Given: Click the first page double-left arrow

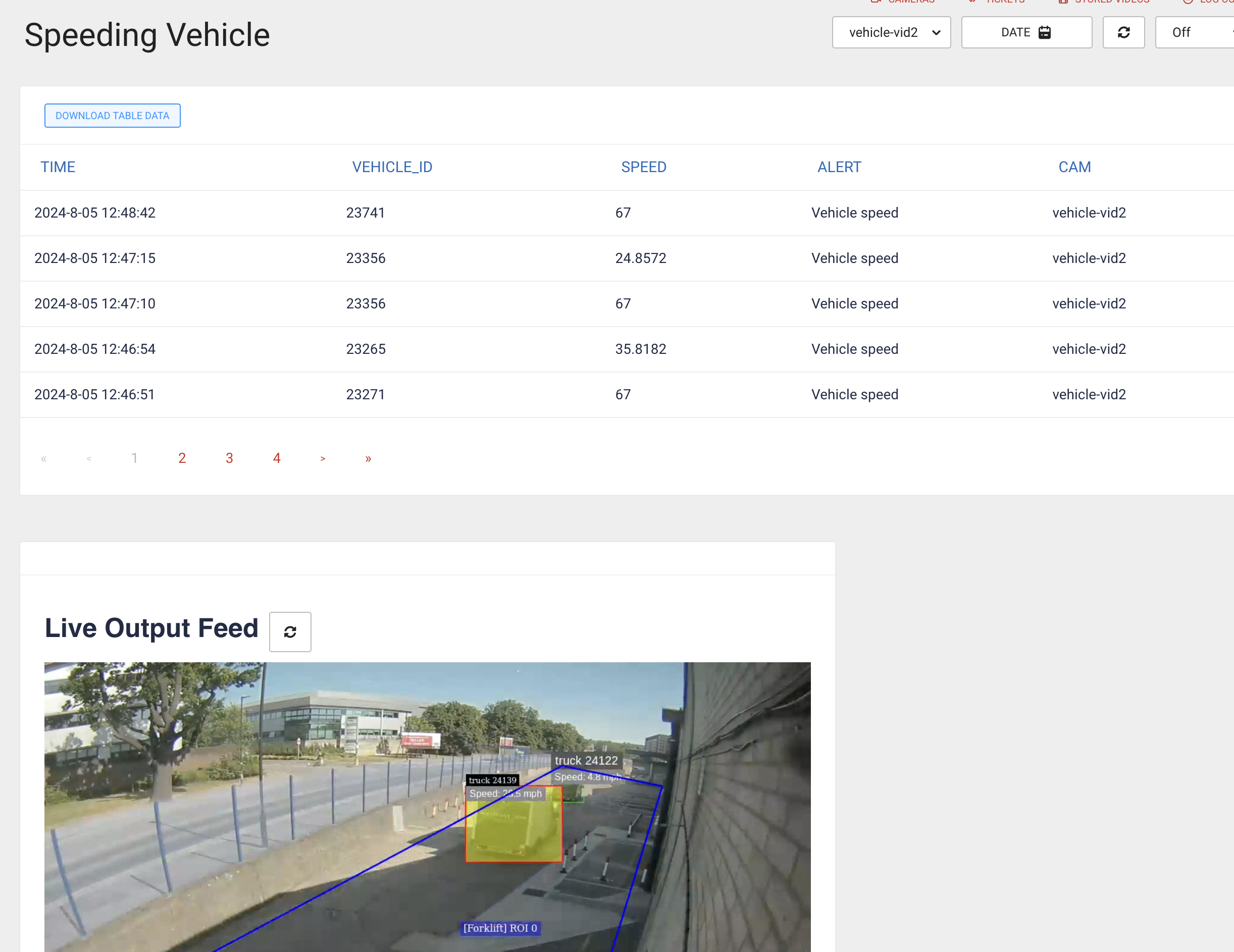Looking at the screenshot, I should click(43, 458).
